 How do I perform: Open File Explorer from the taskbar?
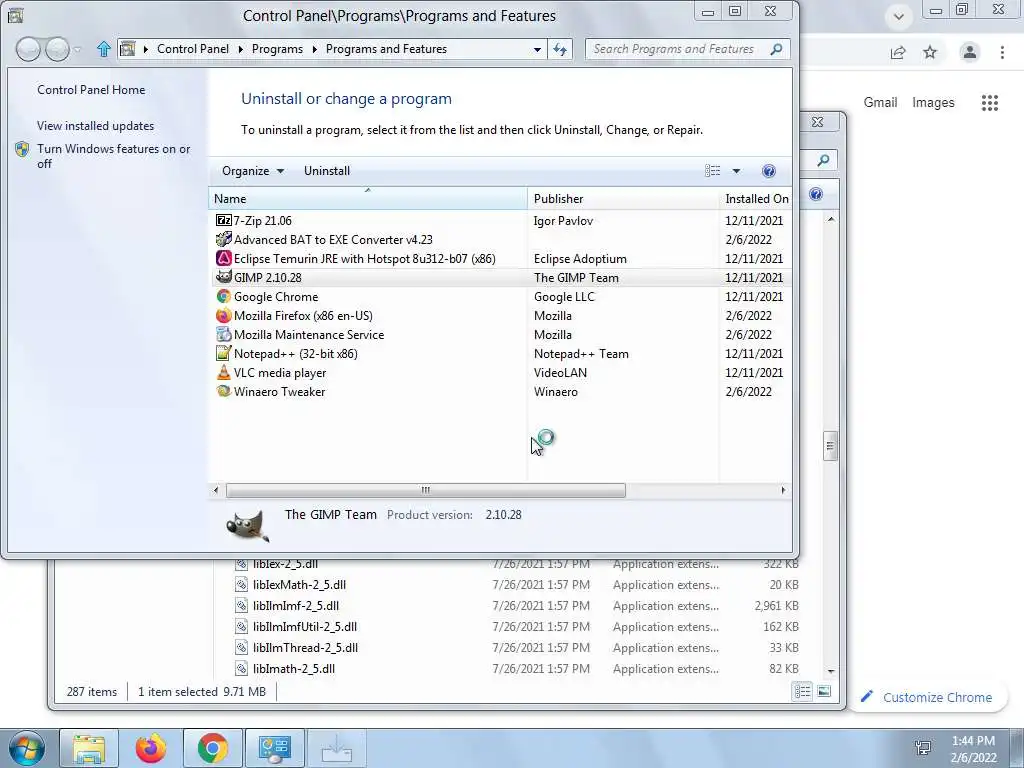(89, 748)
